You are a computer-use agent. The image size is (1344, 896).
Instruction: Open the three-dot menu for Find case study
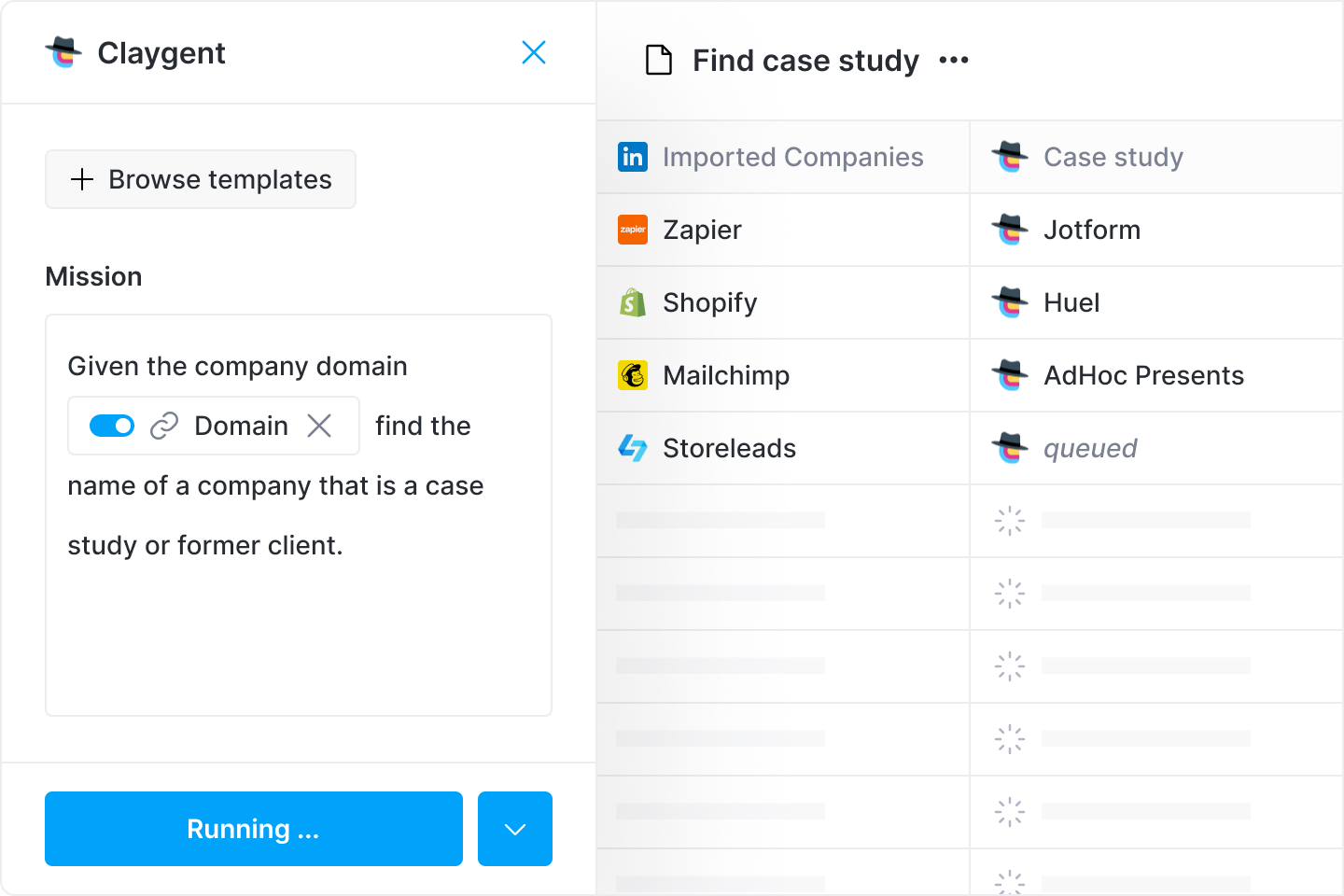pyautogui.click(x=954, y=61)
